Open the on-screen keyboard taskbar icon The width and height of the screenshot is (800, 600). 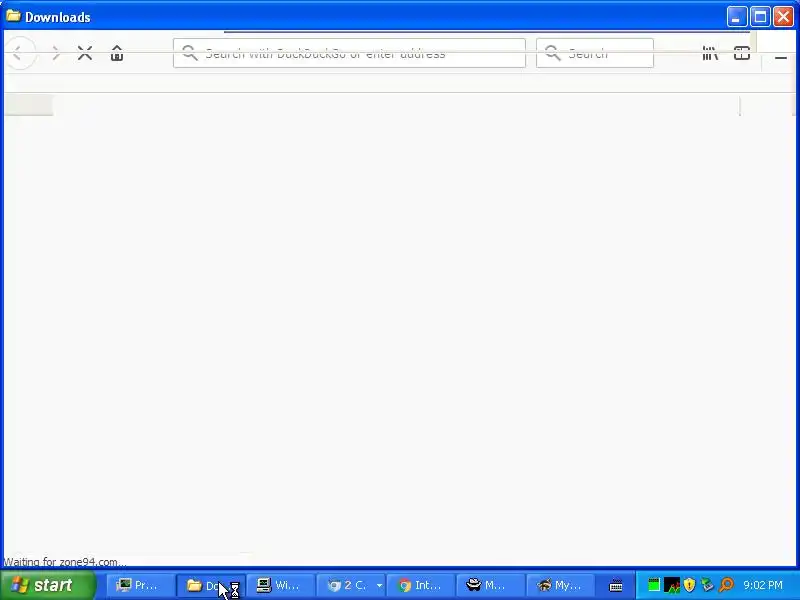point(616,586)
